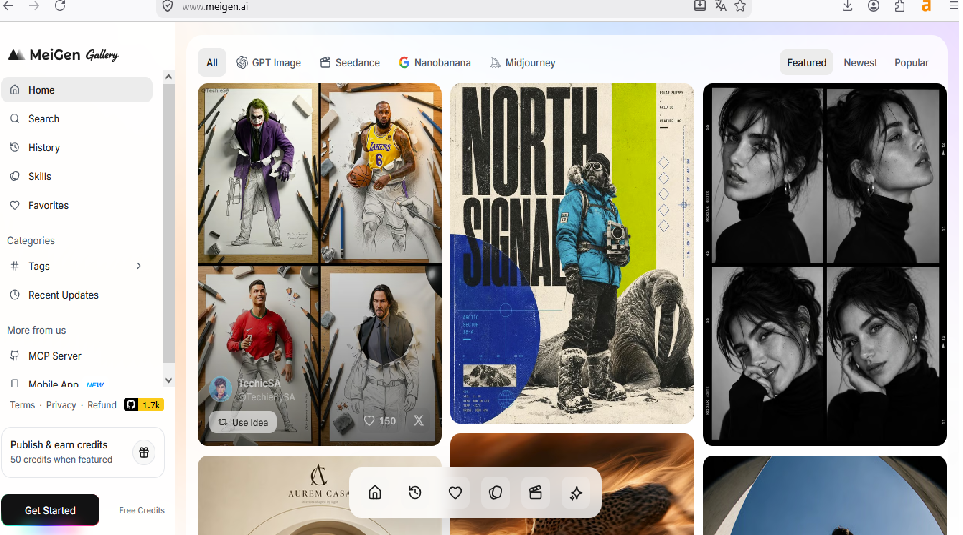Click the clapperboard video icon in floating toolbar

[536, 493]
